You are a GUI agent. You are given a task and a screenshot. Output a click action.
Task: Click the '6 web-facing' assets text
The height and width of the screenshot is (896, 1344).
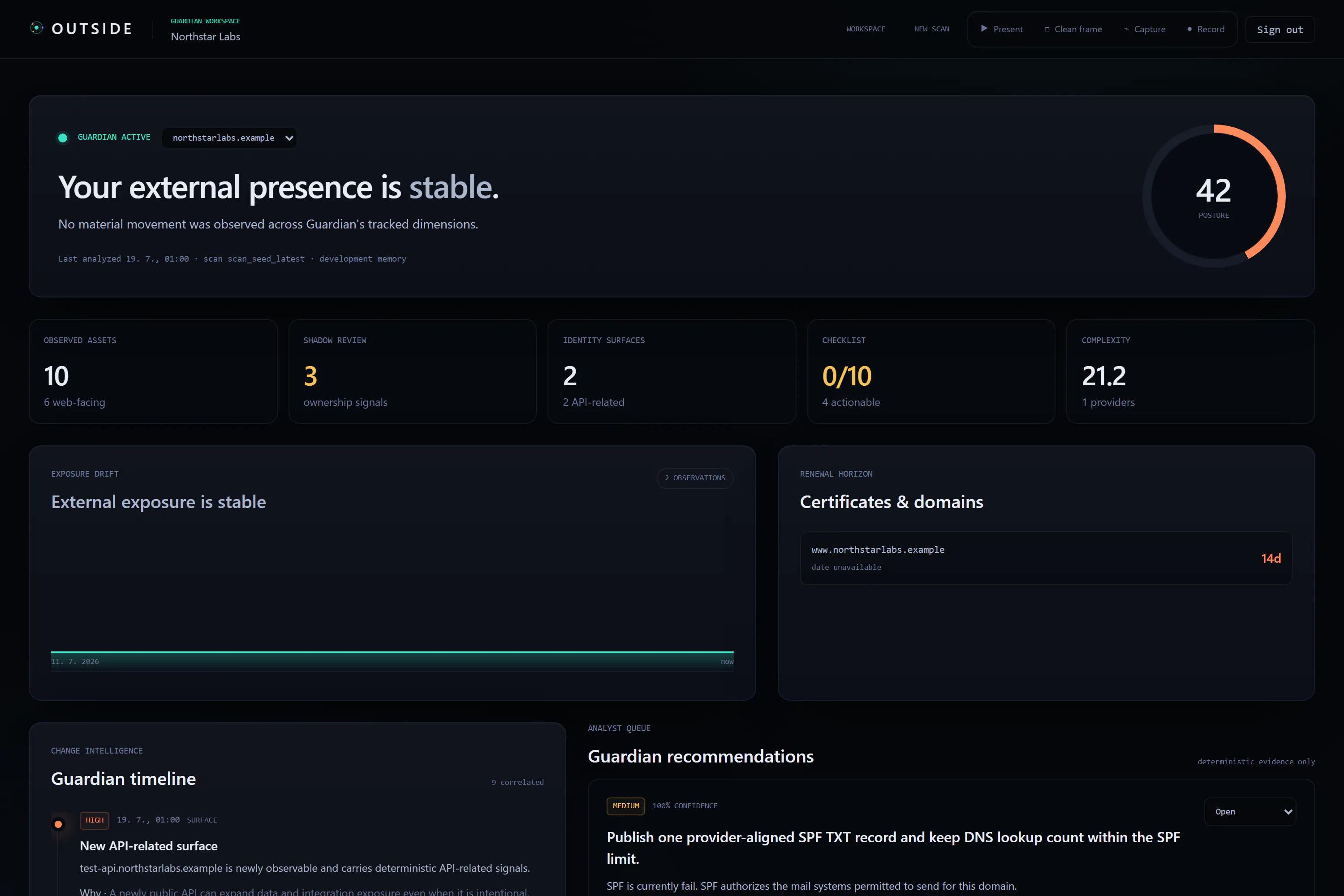coord(74,402)
